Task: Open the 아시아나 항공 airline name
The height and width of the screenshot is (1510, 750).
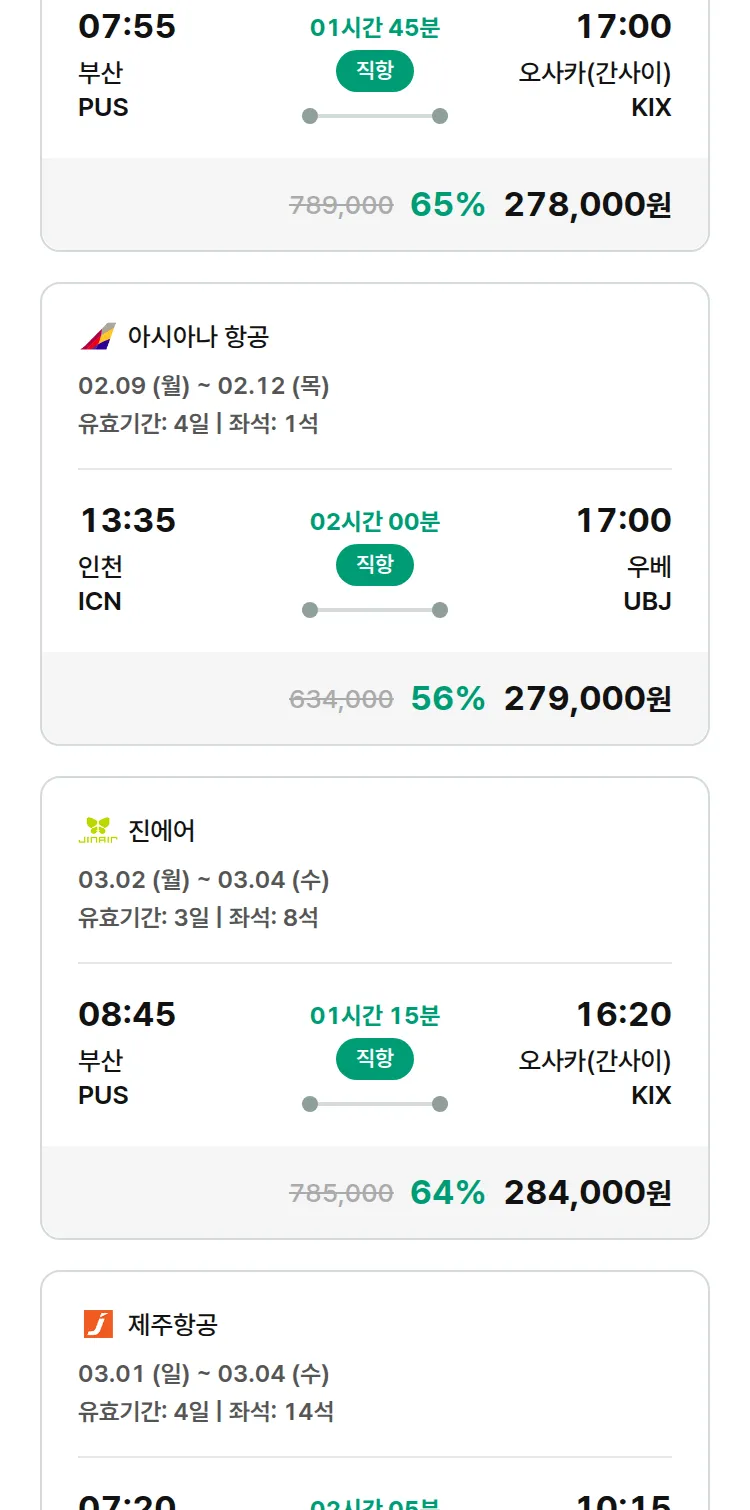Action: coord(198,337)
